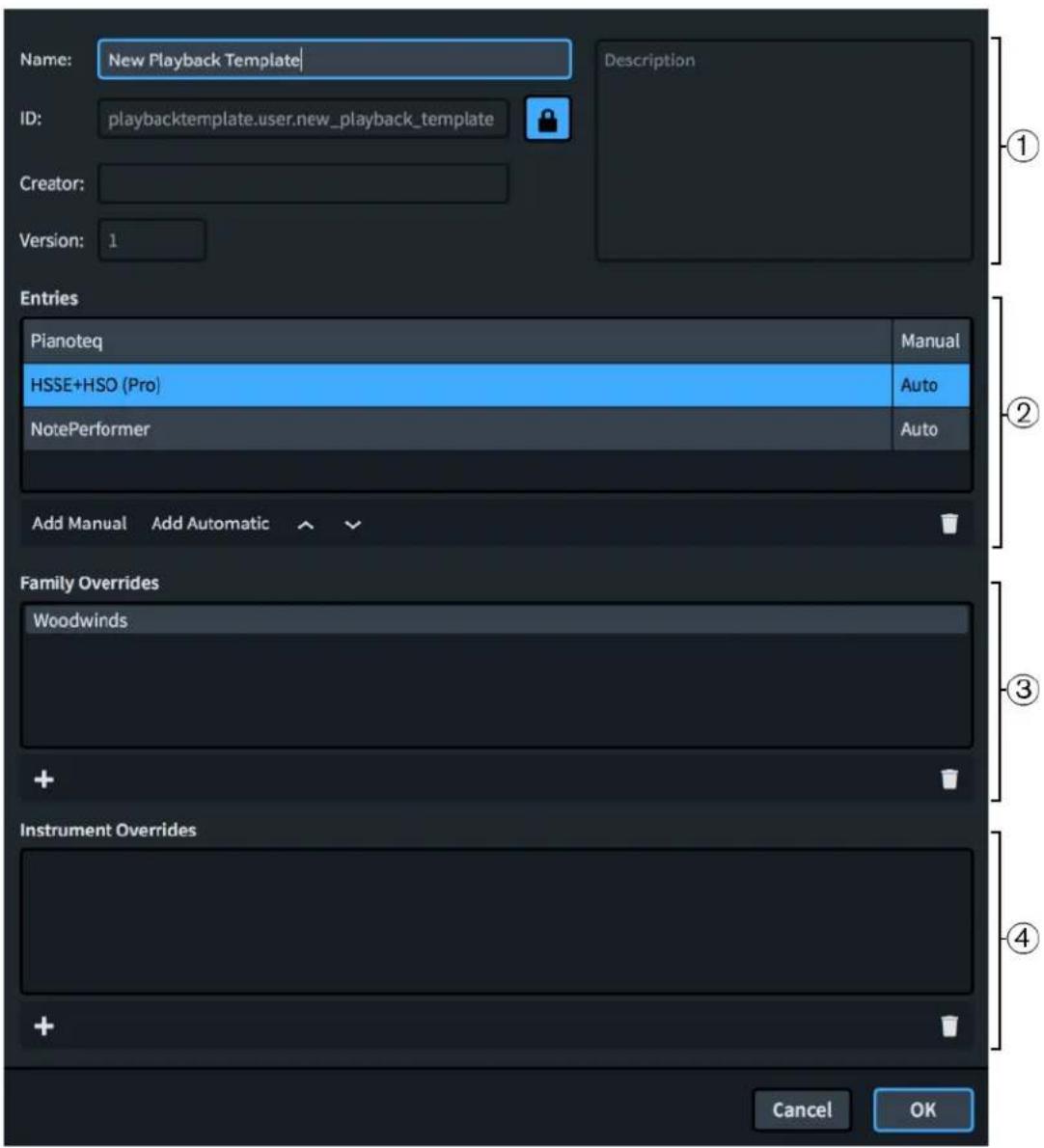The image size is (1044, 1148).
Task: Add an instrument override with the plus icon
Action: 44,1025
